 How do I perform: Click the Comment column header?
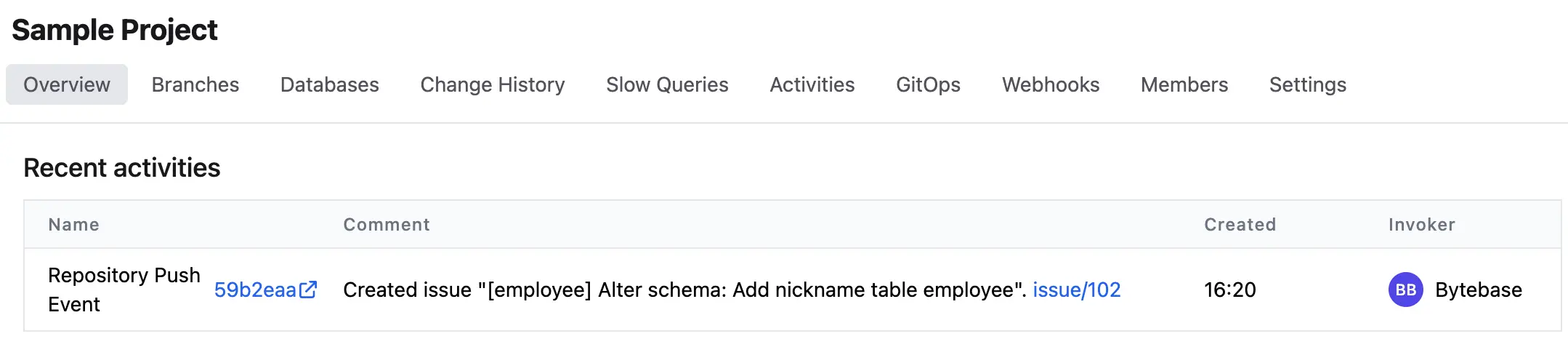tap(387, 225)
